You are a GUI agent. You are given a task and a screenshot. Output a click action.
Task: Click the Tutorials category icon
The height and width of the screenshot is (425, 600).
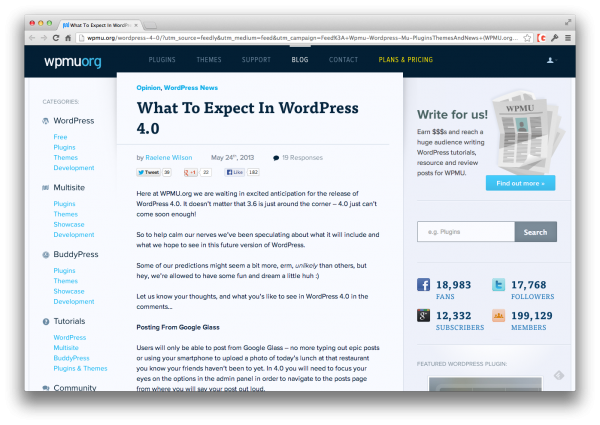point(46,322)
